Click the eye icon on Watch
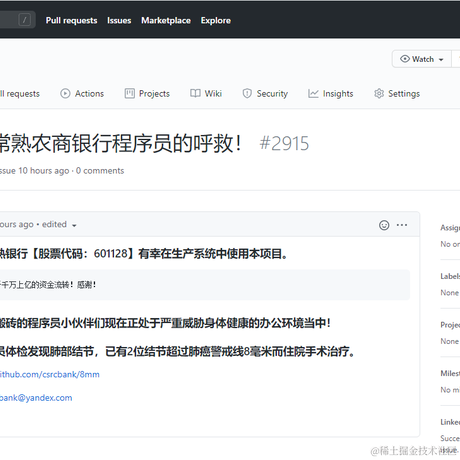The height and width of the screenshot is (460, 460). [x=405, y=59]
